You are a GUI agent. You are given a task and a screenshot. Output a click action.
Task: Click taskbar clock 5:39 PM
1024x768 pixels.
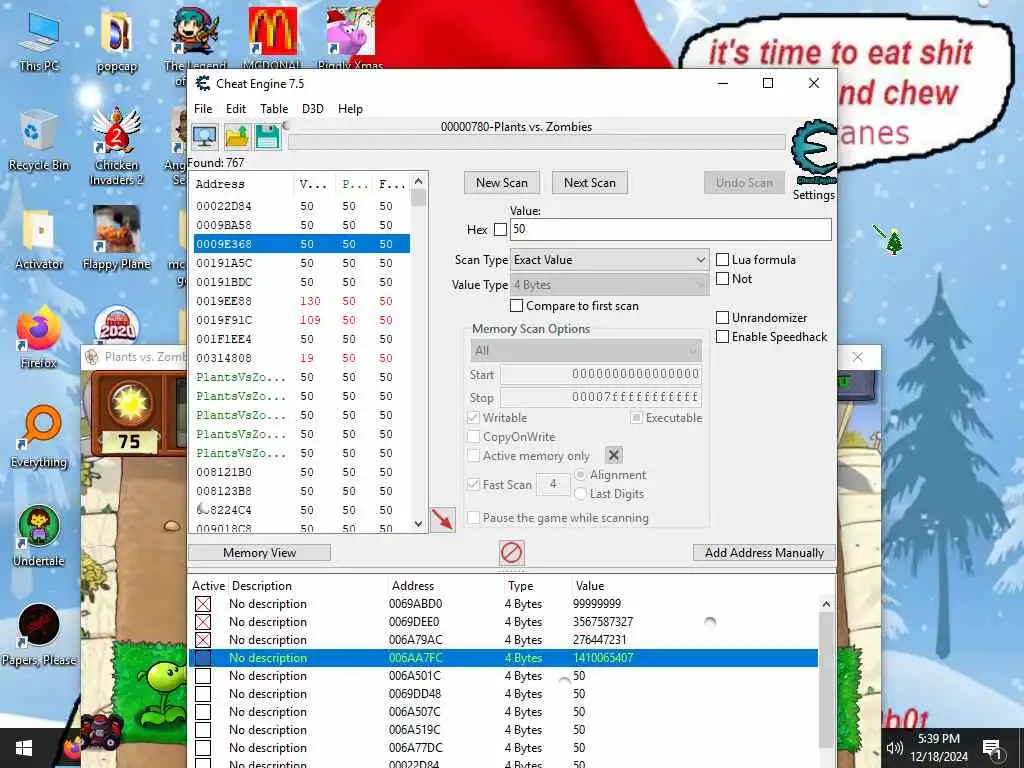pyautogui.click(x=938, y=739)
